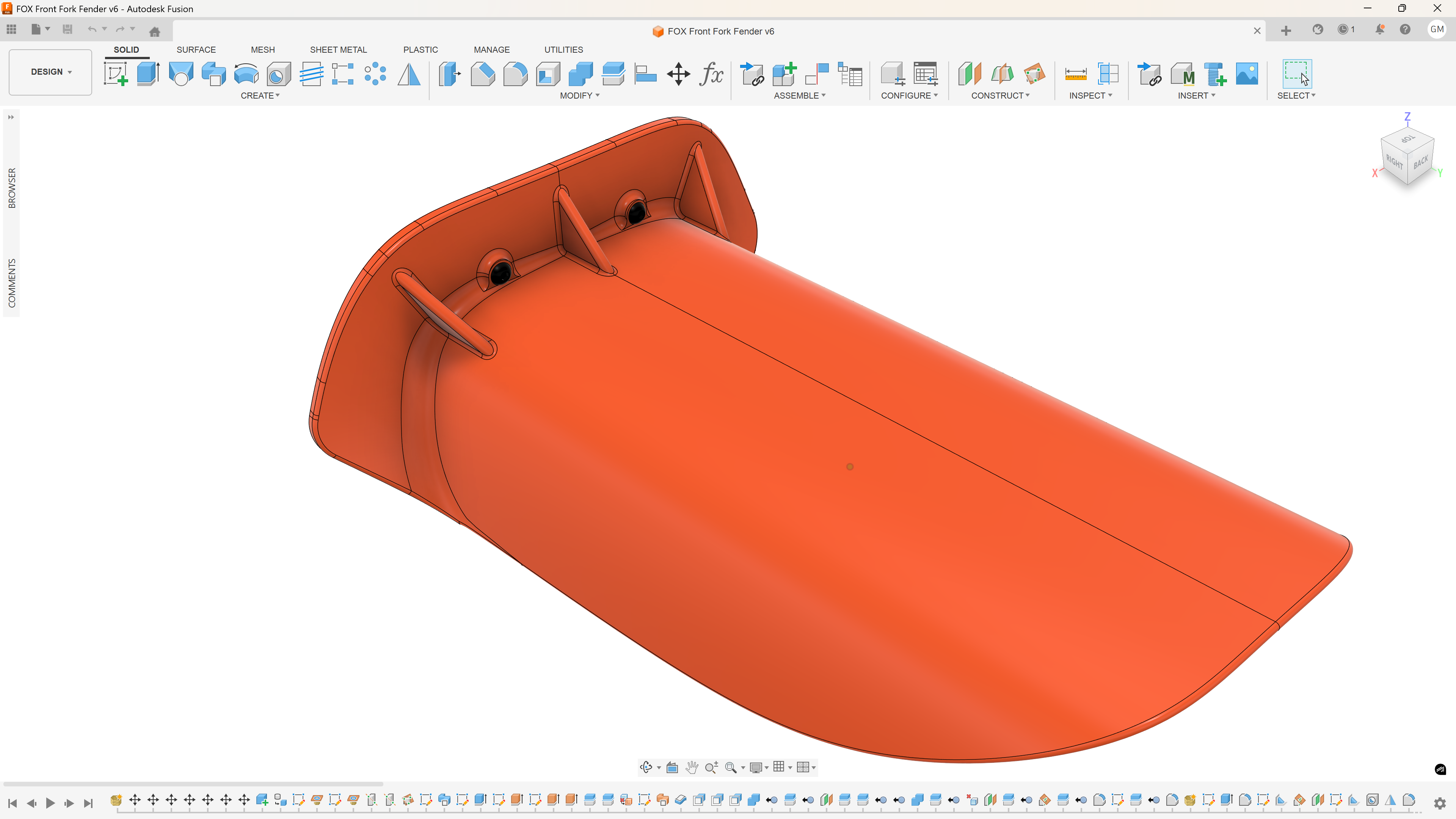Open the Orbit navigation tool
The width and height of the screenshot is (1456, 819).
pyautogui.click(x=646, y=767)
